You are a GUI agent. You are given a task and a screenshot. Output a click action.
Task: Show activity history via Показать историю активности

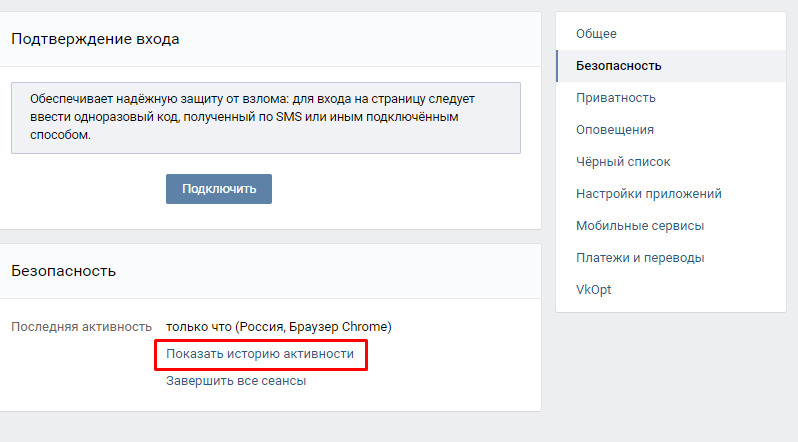[x=260, y=354]
